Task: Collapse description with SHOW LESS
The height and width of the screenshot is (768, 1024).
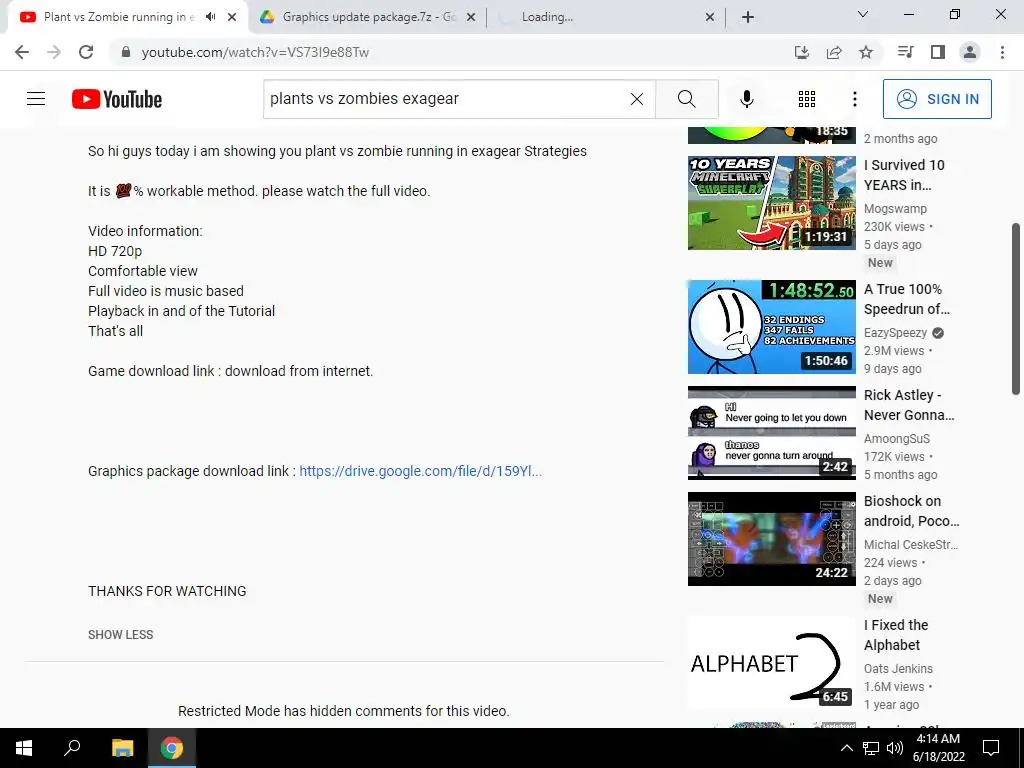Action: pos(121,635)
